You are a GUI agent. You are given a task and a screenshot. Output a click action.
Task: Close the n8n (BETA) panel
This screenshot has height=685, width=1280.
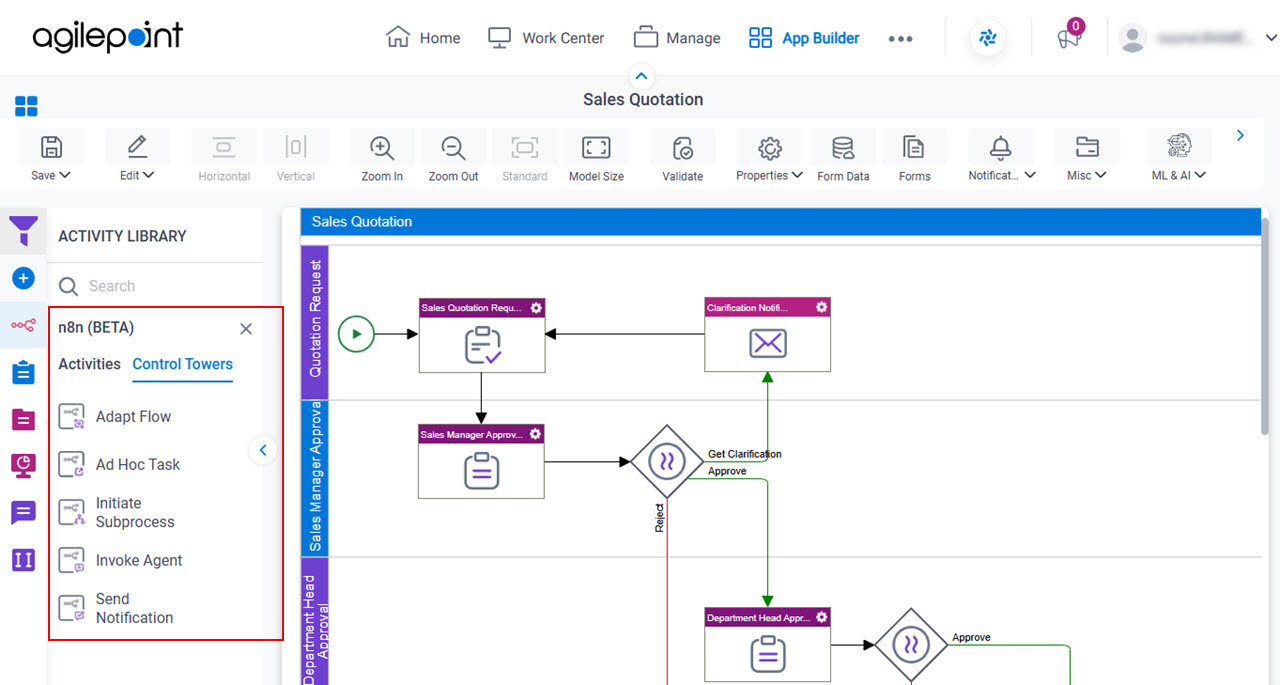tap(246, 329)
